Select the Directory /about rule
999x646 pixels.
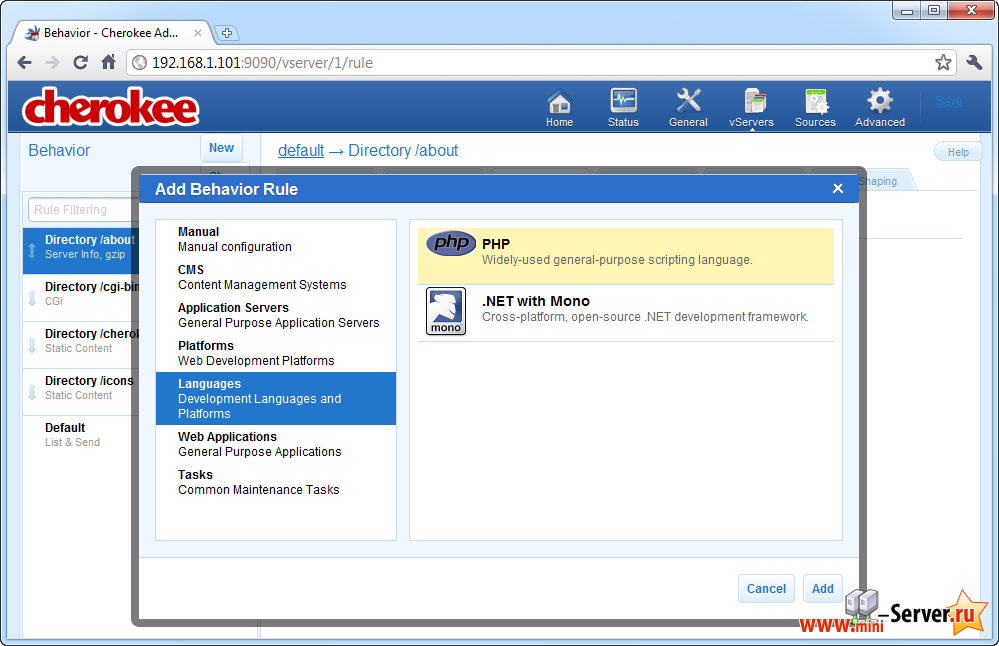pyautogui.click(x=81, y=251)
